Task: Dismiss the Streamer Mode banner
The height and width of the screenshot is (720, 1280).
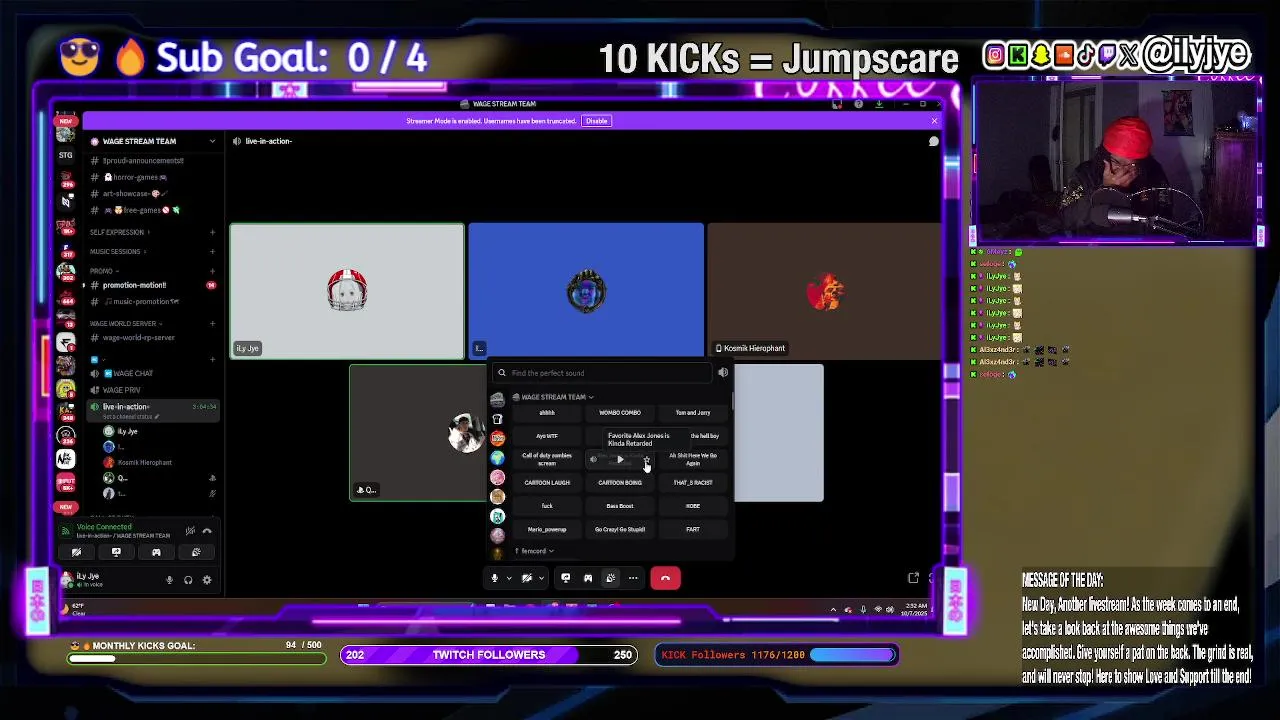Action: tap(934, 121)
